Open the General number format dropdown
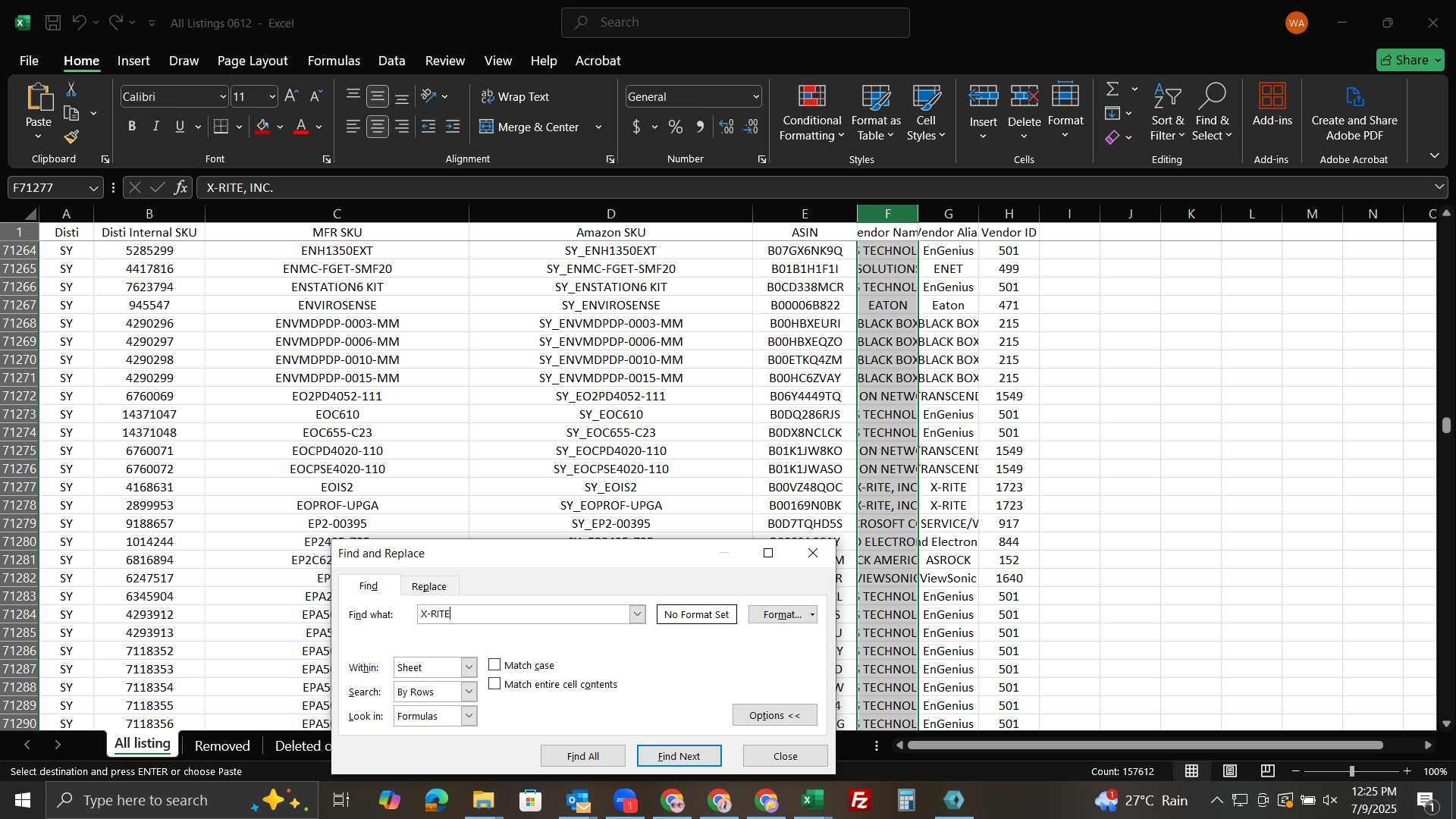This screenshot has height=819, width=1456. [x=756, y=97]
